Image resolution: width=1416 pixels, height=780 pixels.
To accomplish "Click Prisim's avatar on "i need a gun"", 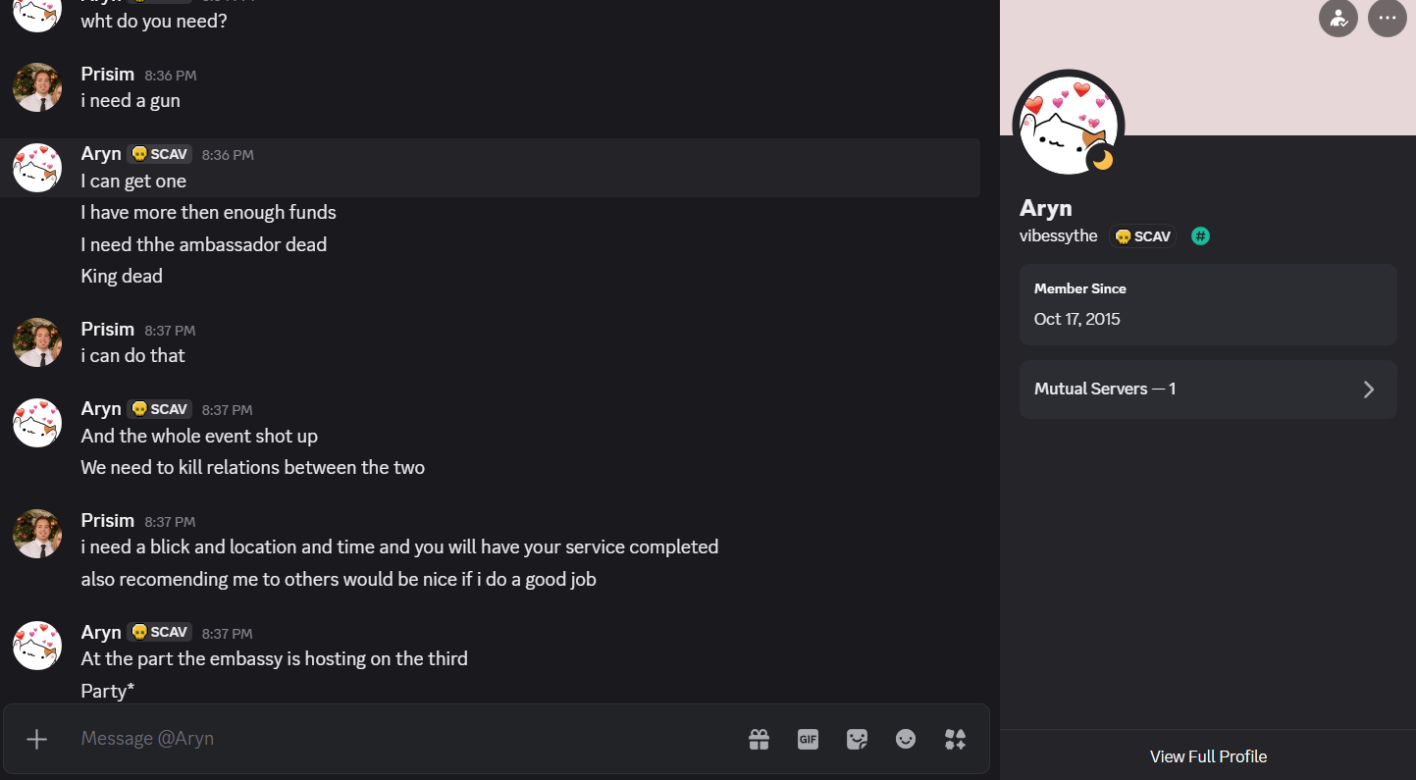I will [x=37, y=88].
